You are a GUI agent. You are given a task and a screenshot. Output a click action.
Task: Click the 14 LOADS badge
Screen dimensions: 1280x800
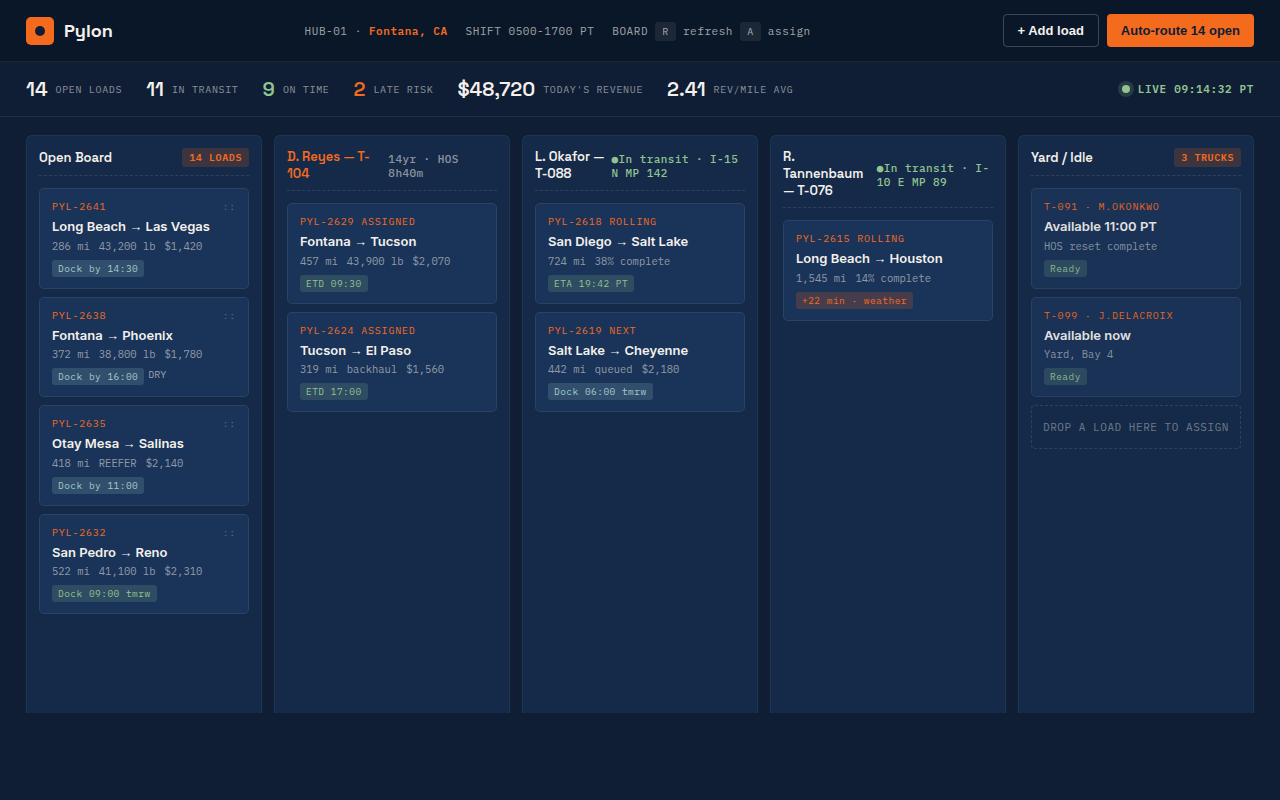(215, 157)
